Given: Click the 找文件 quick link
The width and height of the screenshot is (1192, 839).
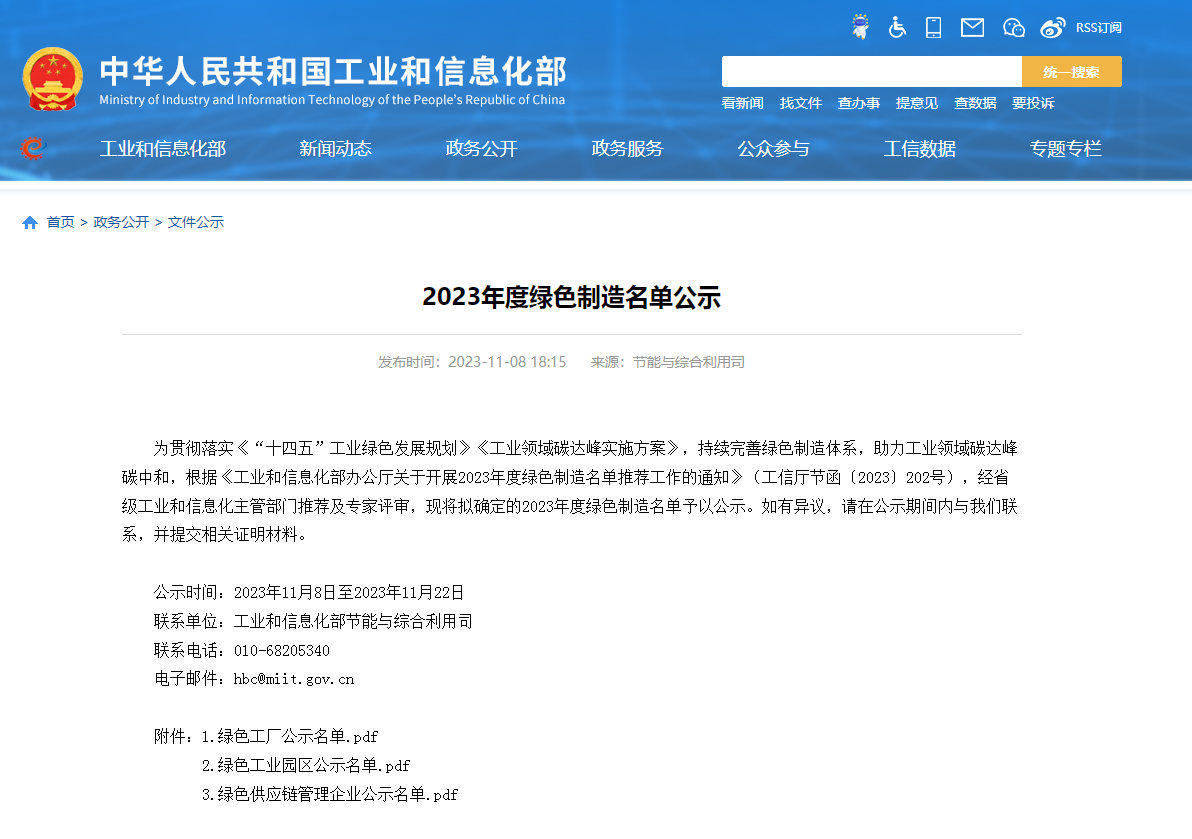Looking at the screenshot, I should 800,103.
